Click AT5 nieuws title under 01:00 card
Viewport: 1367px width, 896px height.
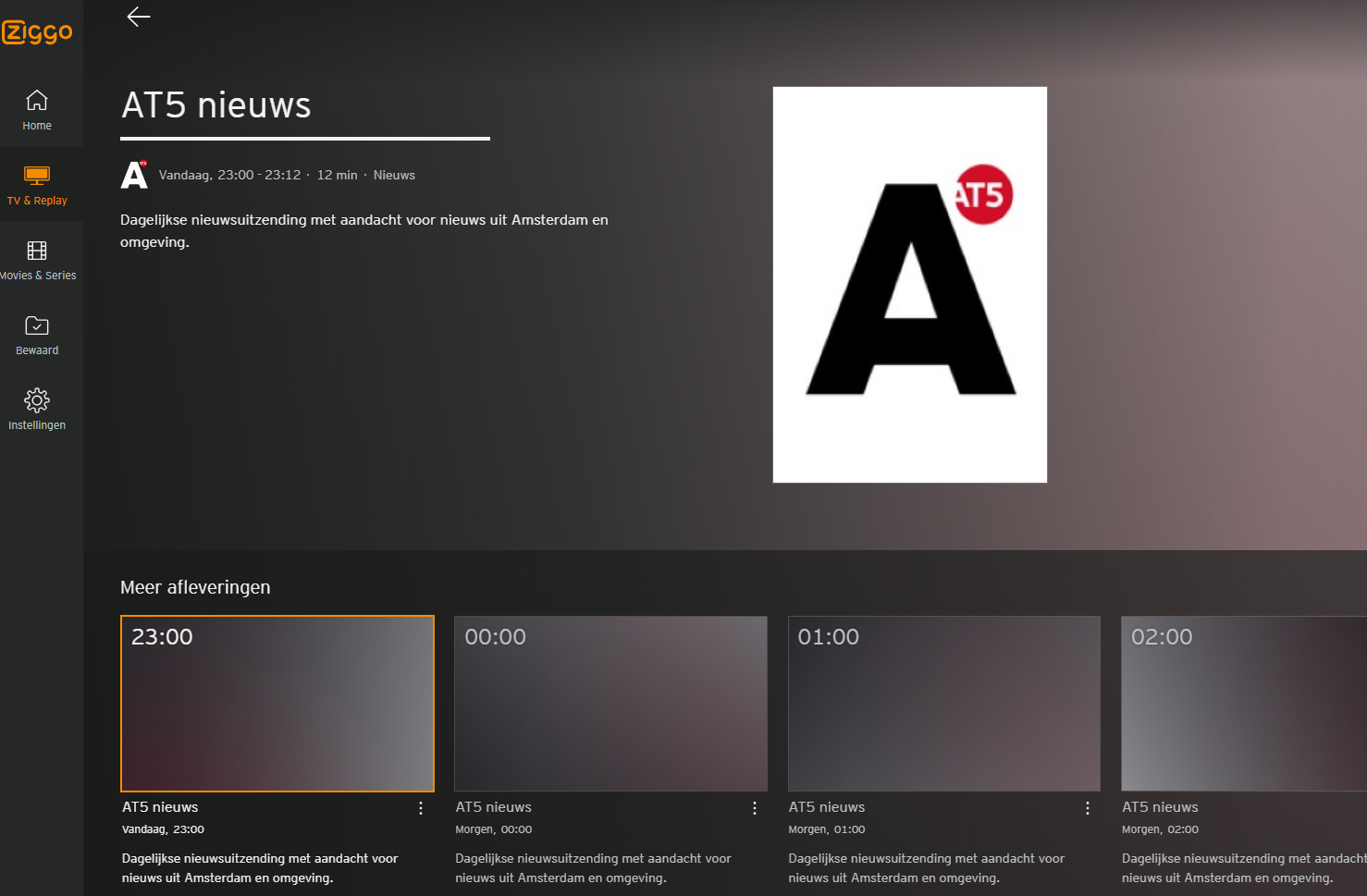tap(827, 807)
